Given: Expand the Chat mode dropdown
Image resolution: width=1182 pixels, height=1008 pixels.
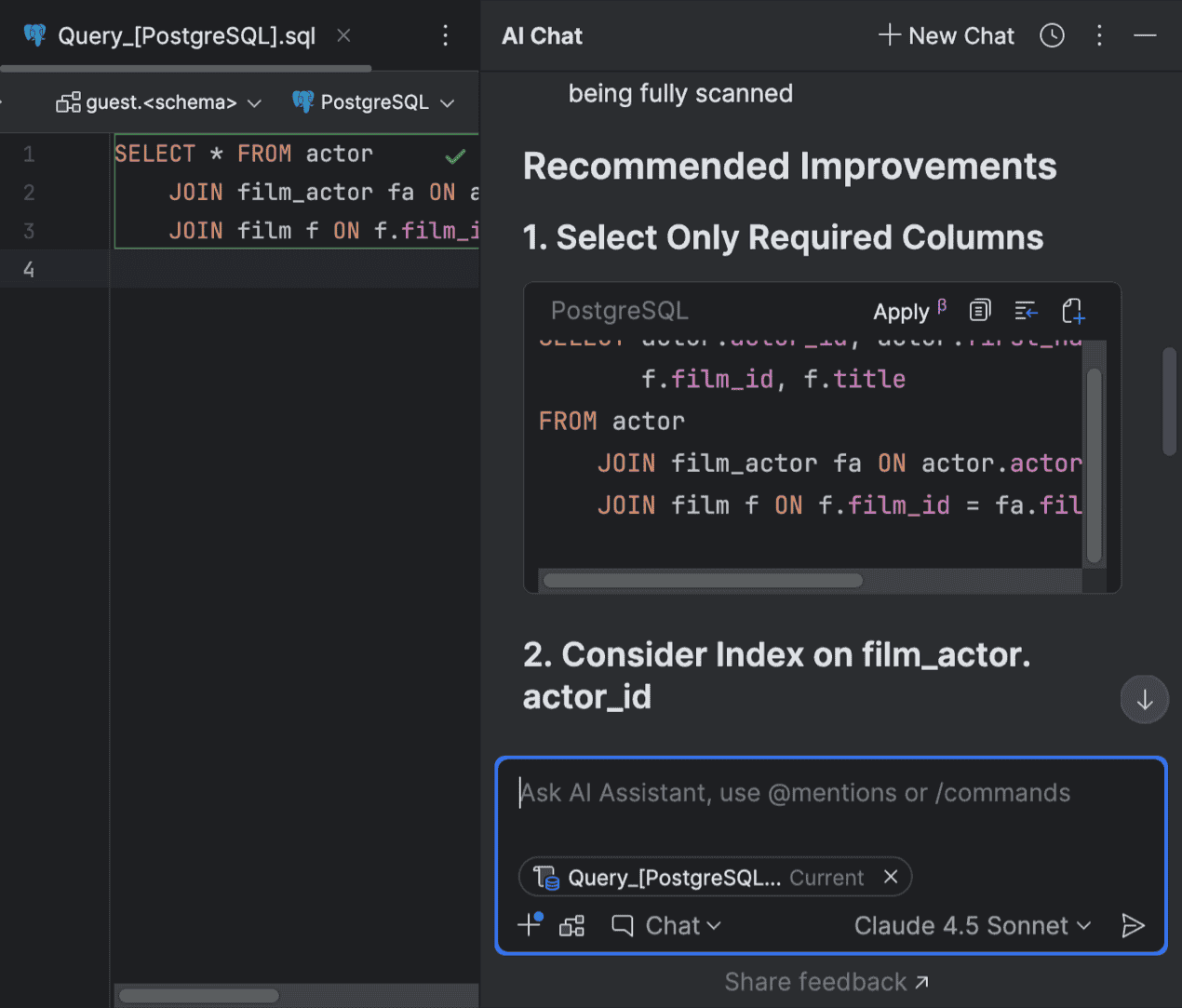Looking at the screenshot, I should 666,925.
